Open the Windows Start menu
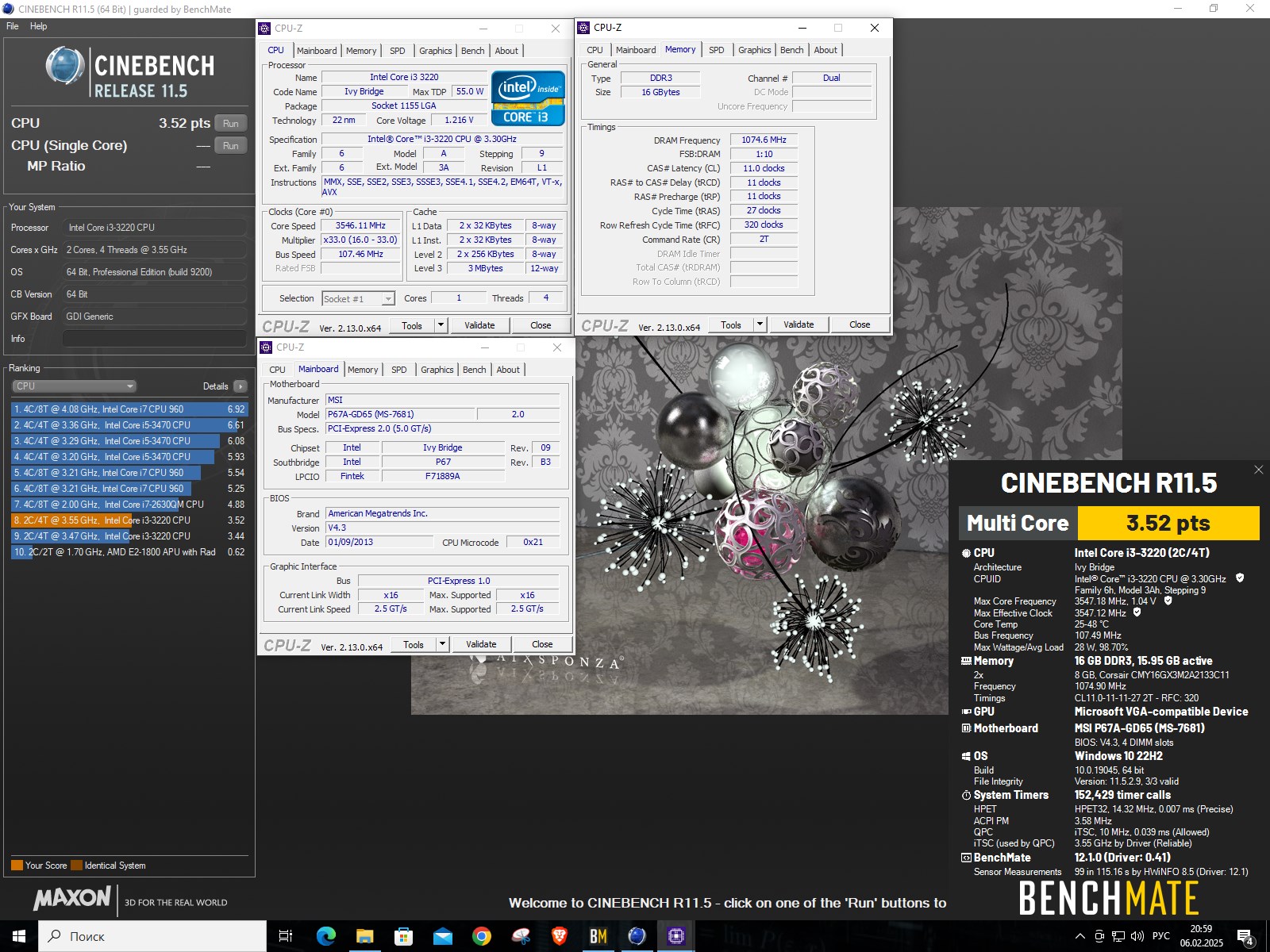The height and width of the screenshot is (952, 1270). pos(19,936)
